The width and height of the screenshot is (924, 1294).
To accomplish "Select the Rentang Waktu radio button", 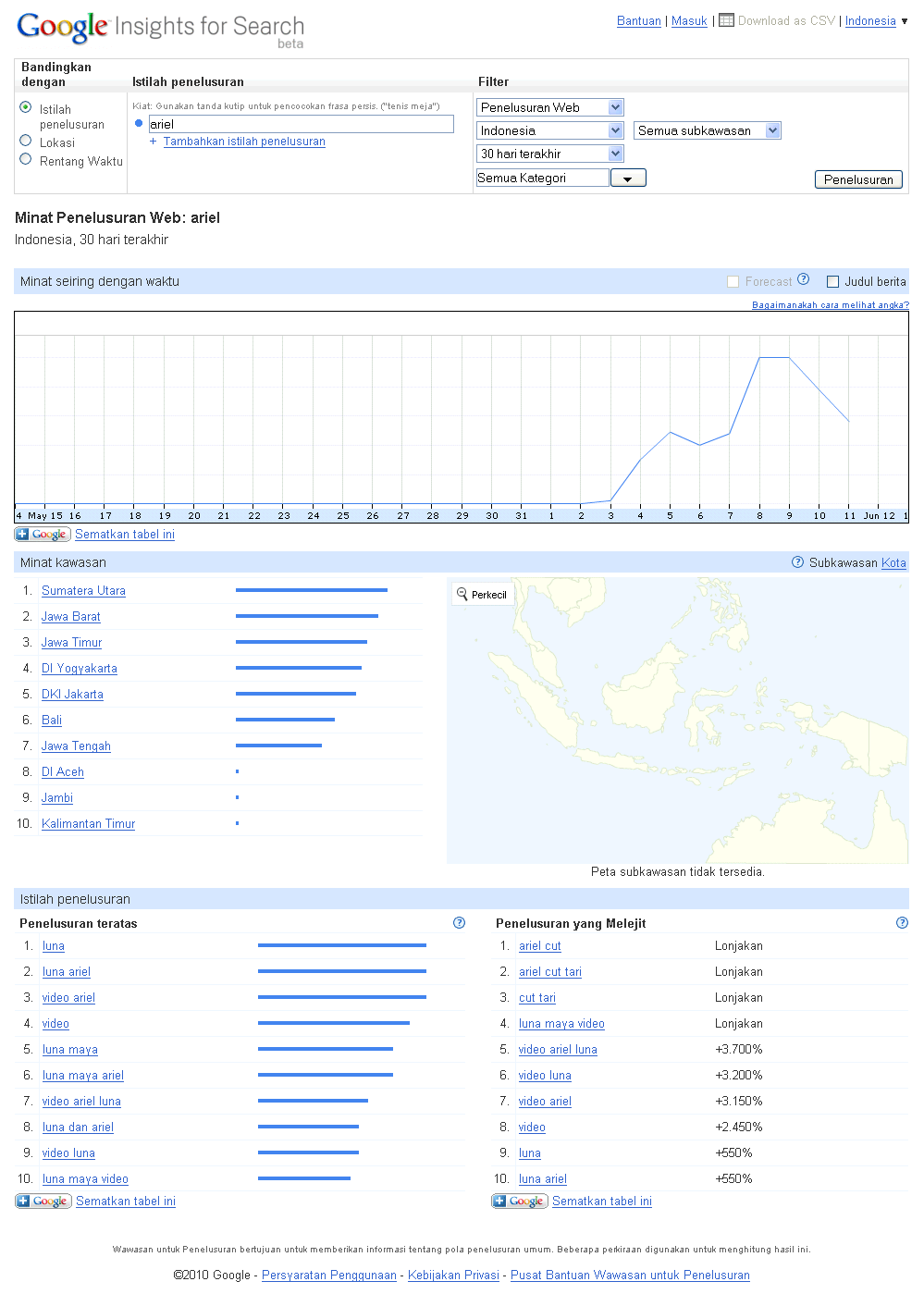I will click(26, 159).
